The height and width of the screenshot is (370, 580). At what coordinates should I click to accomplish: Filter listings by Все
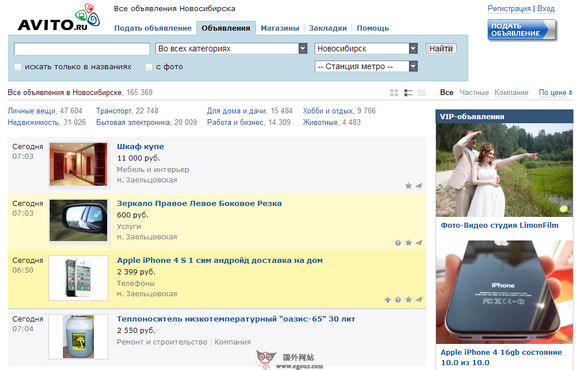click(446, 92)
